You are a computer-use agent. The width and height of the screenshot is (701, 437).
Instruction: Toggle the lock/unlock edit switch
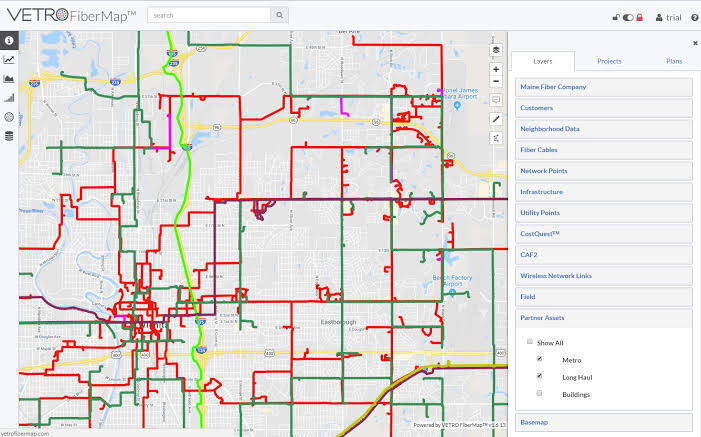point(628,17)
